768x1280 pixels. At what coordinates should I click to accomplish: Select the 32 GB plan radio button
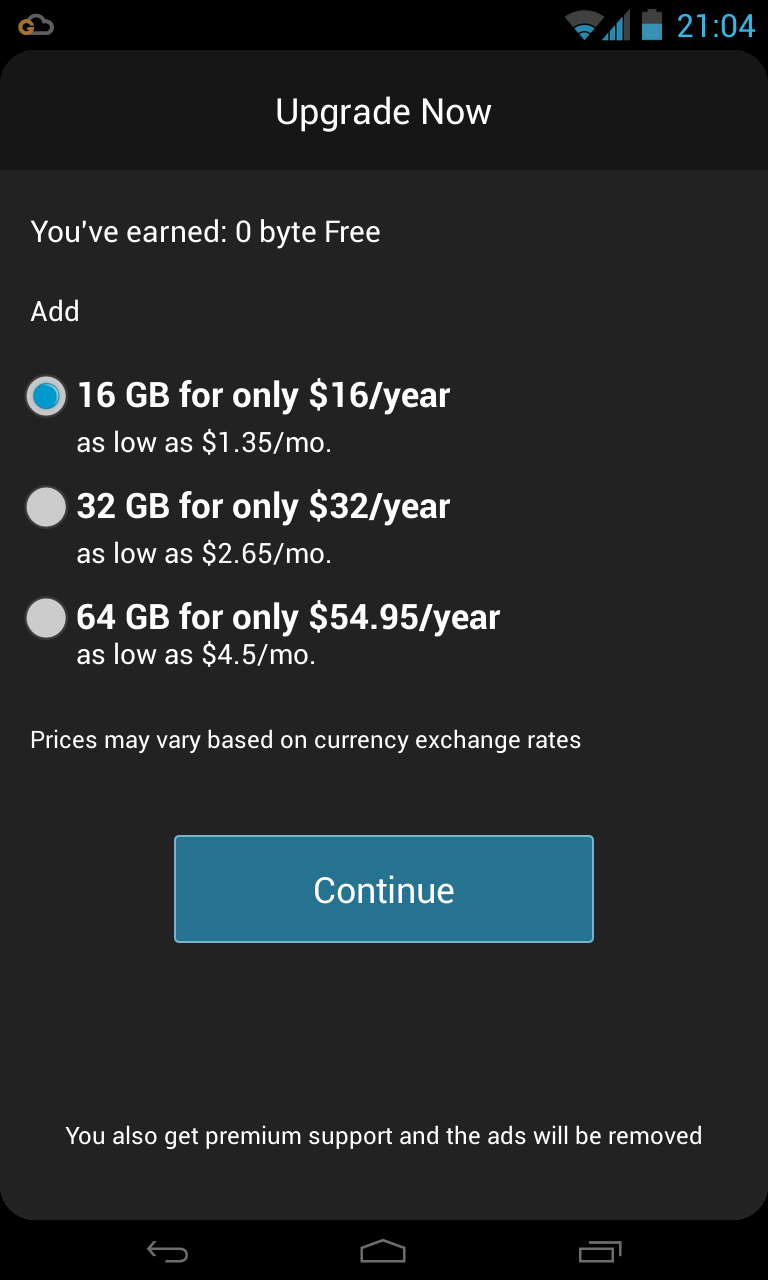[x=46, y=507]
